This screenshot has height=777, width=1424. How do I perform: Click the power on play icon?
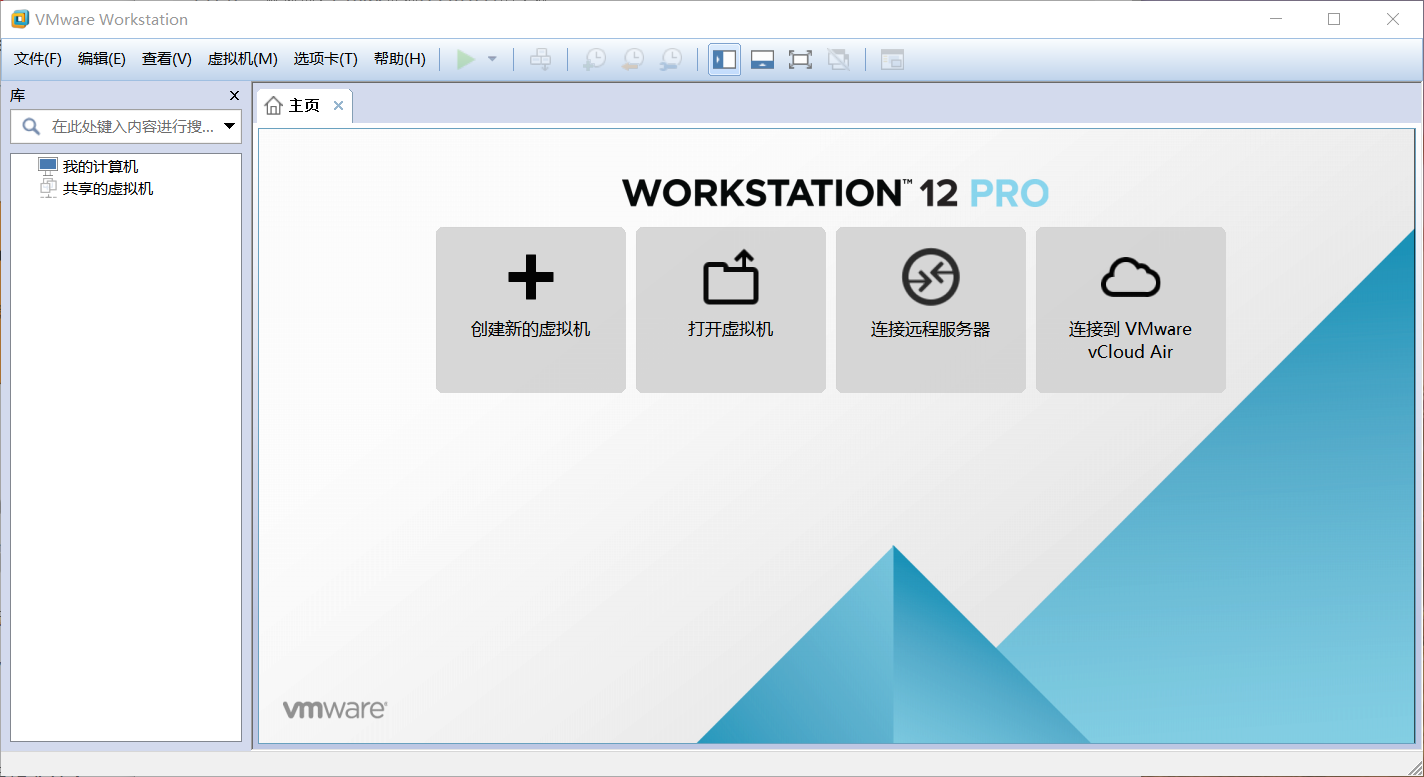click(x=465, y=59)
